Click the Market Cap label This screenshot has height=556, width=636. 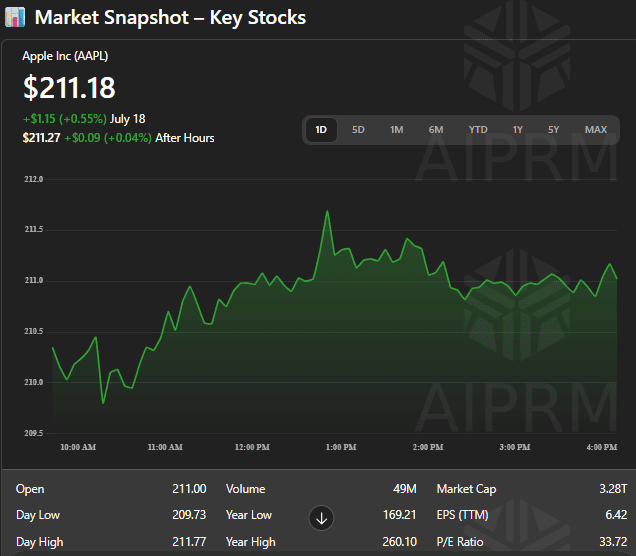pyautogui.click(x=466, y=489)
